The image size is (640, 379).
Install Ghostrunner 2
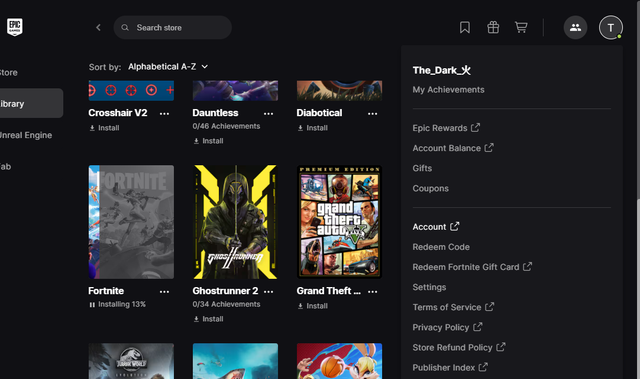(x=209, y=319)
